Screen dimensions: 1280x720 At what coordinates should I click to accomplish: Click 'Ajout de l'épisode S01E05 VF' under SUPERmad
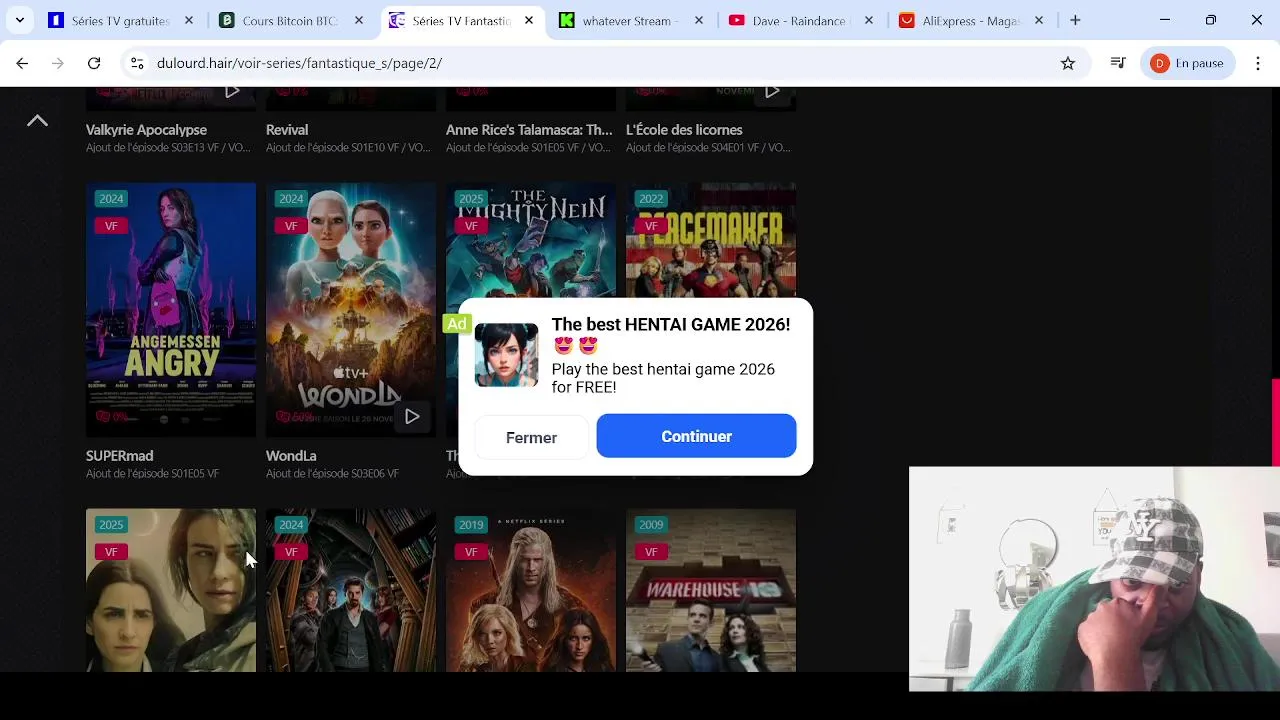point(152,474)
